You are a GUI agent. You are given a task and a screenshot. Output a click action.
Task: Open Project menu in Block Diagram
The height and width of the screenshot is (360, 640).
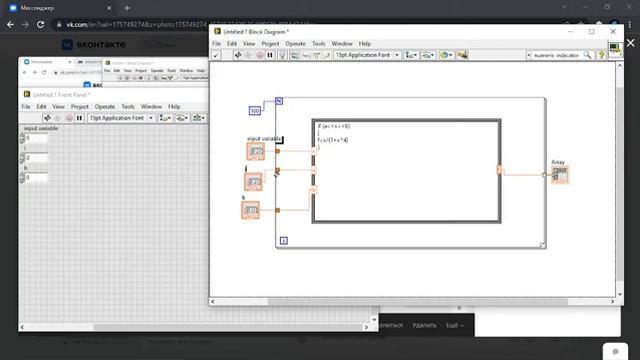[270, 44]
